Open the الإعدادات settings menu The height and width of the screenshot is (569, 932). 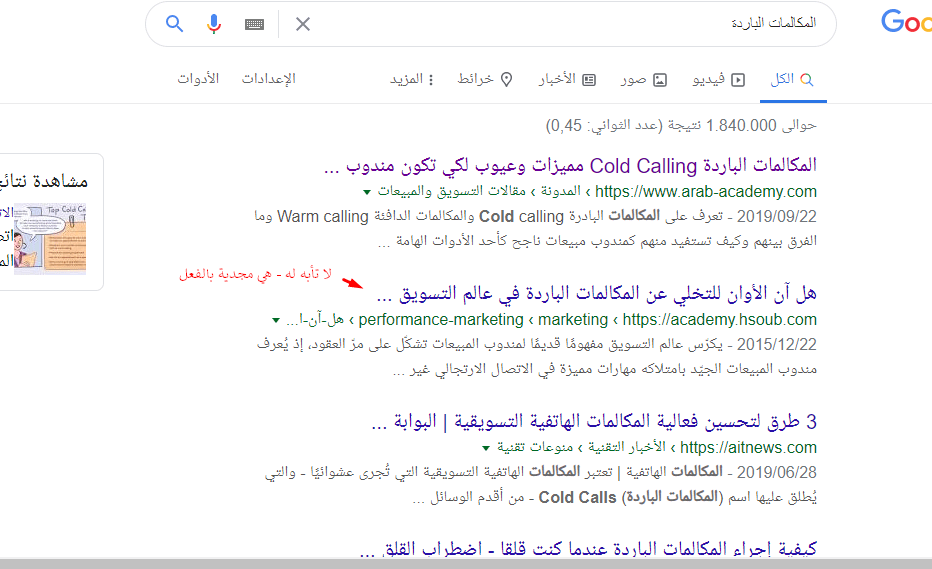[269, 79]
